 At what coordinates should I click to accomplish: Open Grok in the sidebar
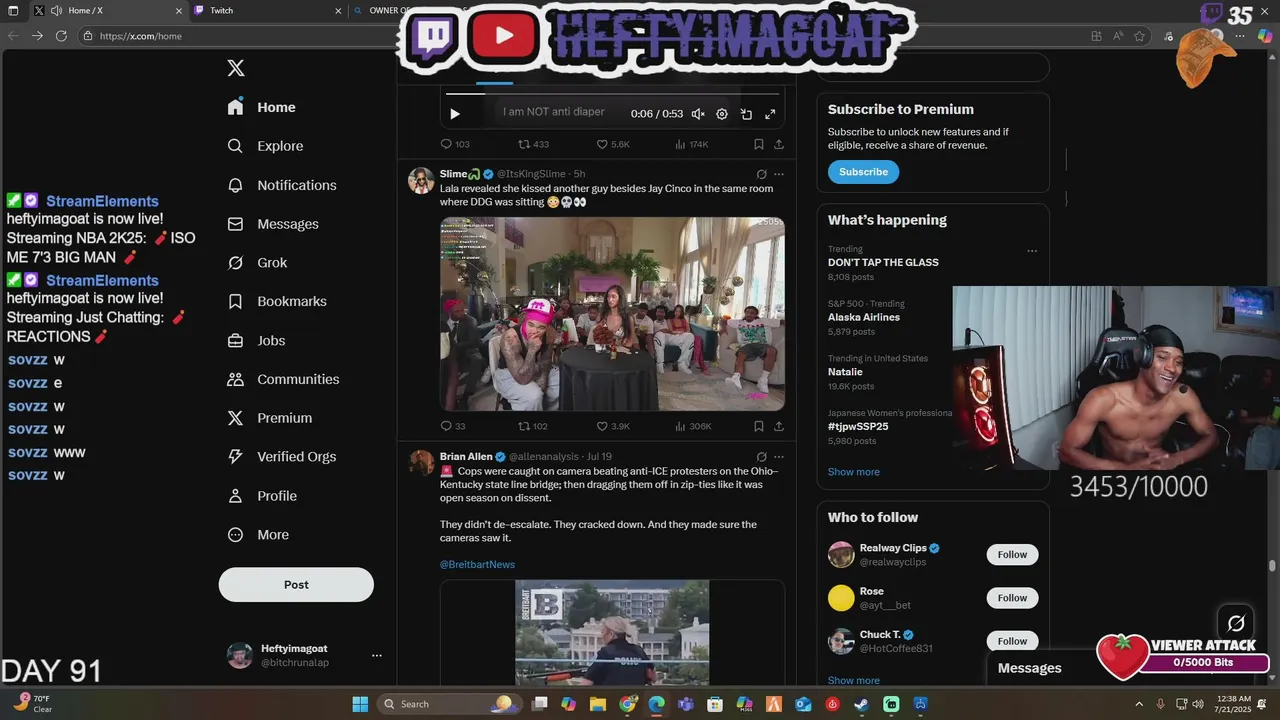257,262
